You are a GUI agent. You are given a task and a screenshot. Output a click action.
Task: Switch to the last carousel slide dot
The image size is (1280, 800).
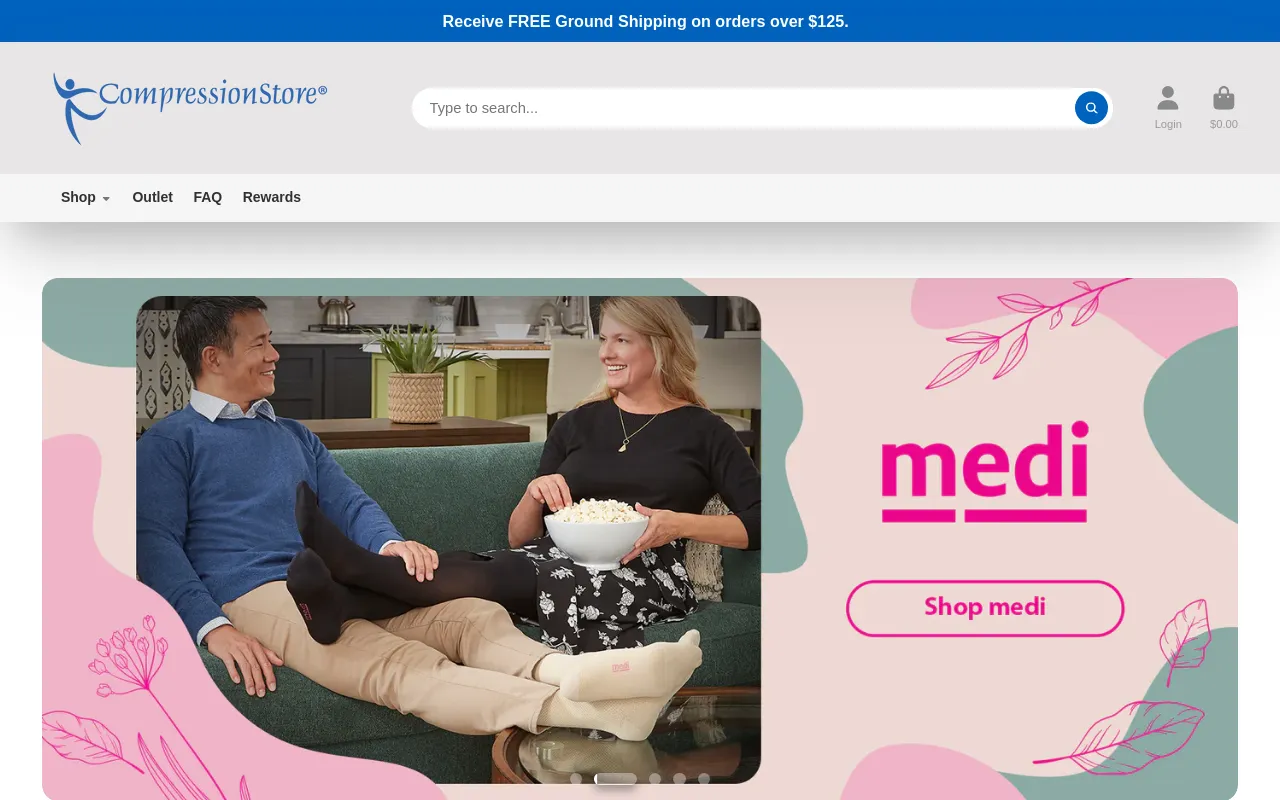click(704, 779)
